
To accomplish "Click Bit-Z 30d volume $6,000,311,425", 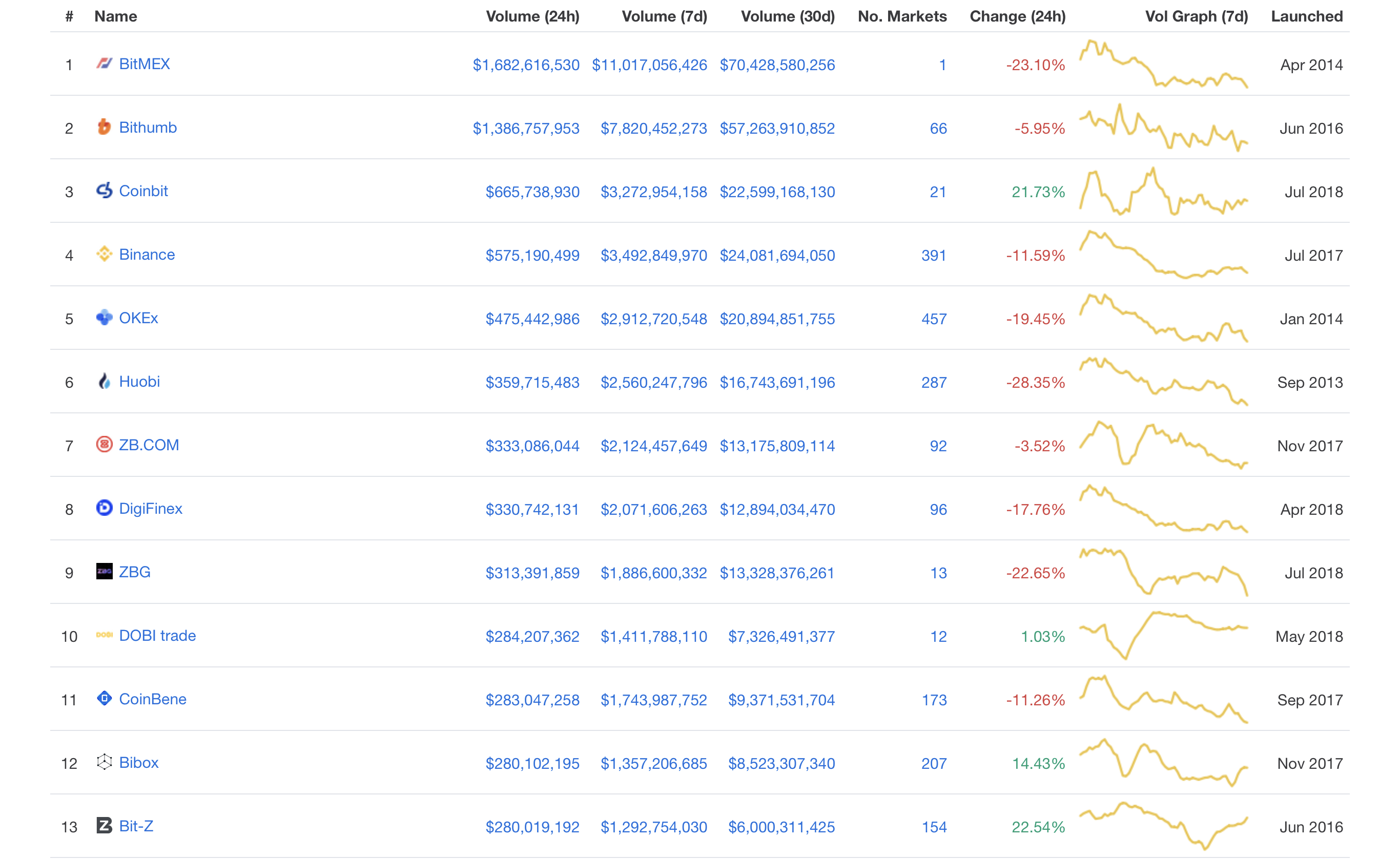I will pyautogui.click(x=782, y=827).
